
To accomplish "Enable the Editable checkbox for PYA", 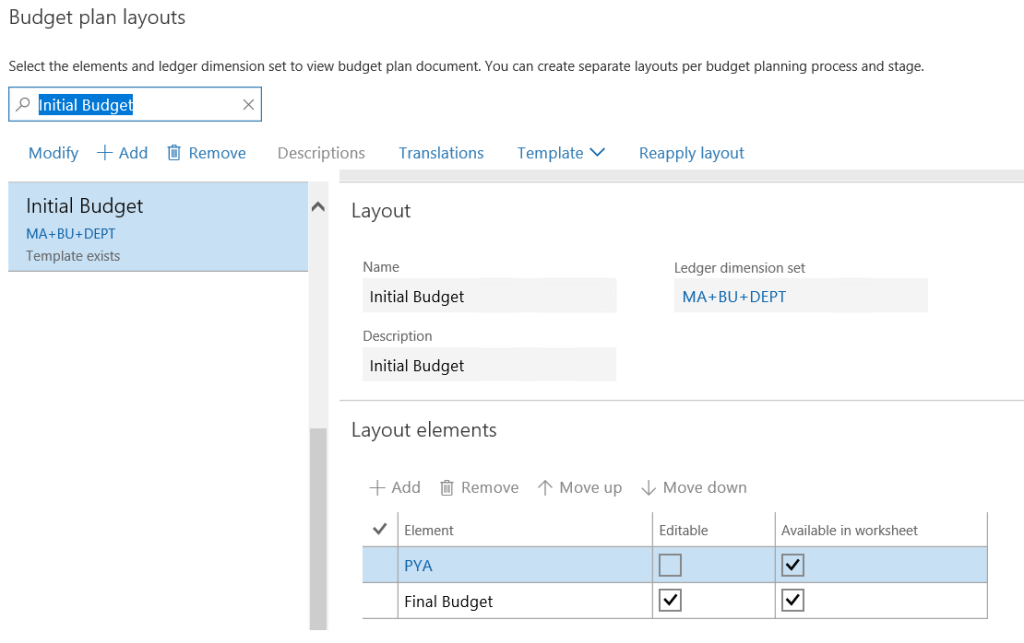I will [670, 565].
